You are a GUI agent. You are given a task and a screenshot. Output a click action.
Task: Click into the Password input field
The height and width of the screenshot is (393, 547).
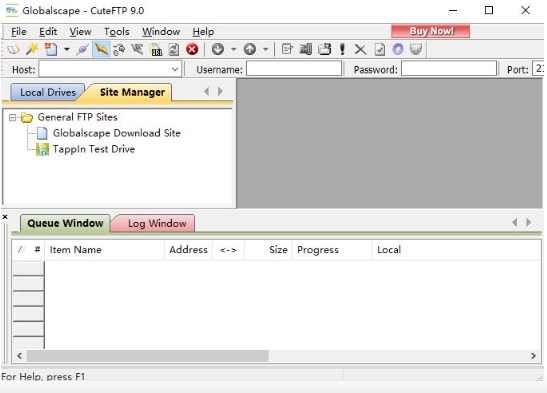449,68
